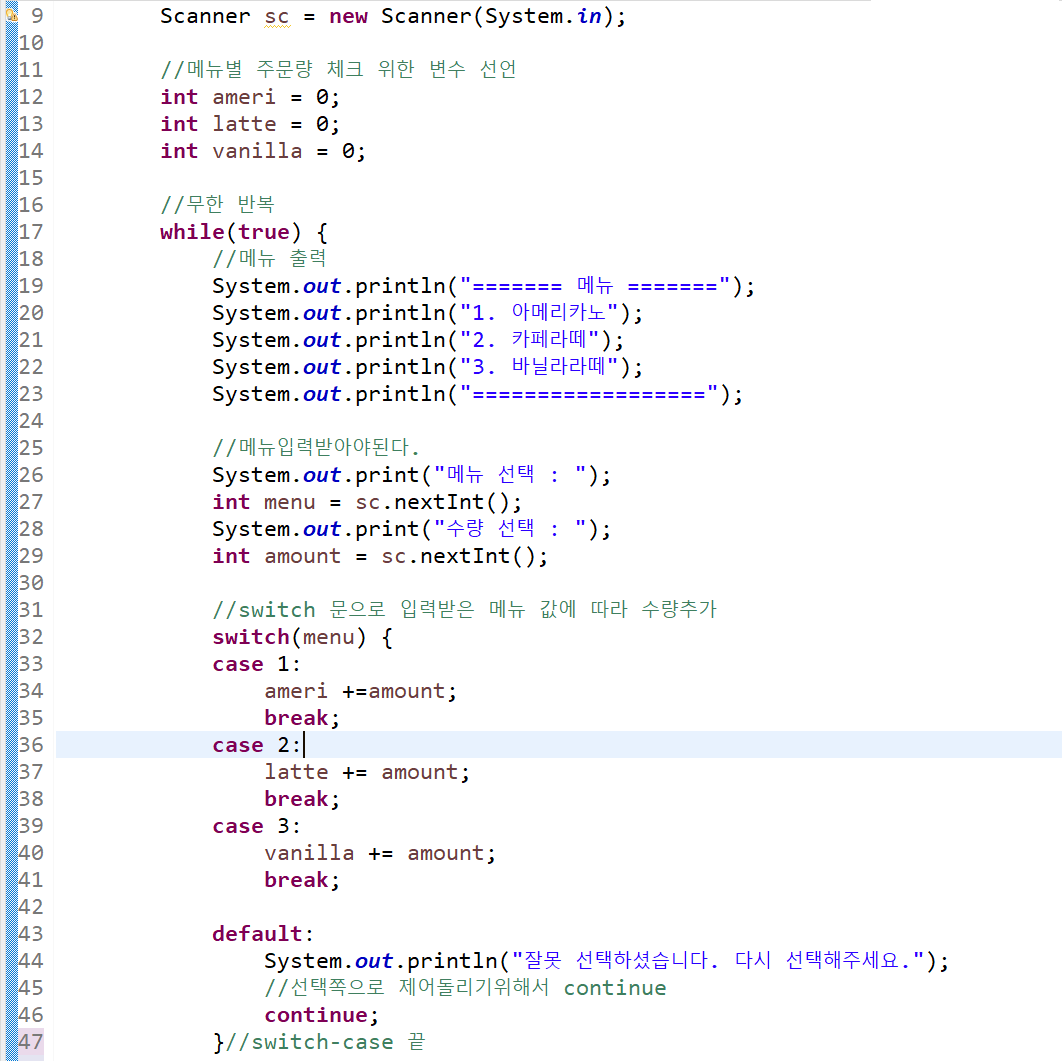Click the "1. 아메리카노" string literal

pos(539,312)
